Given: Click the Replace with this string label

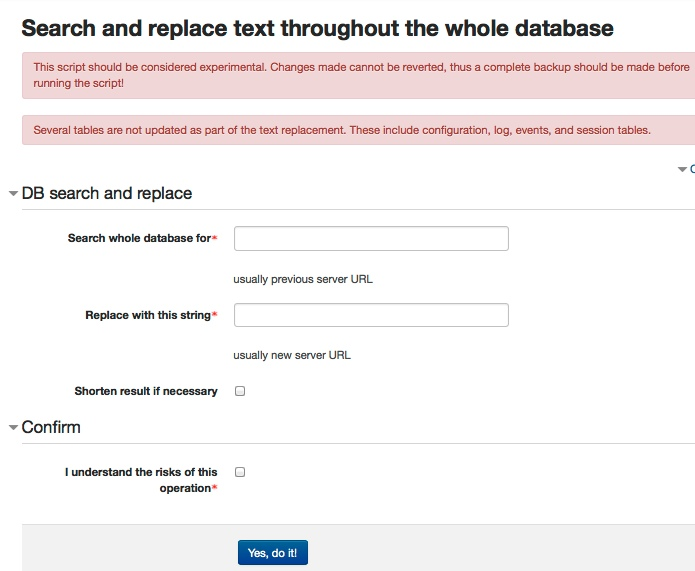Looking at the screenshot, I should [x=148, y=315].
